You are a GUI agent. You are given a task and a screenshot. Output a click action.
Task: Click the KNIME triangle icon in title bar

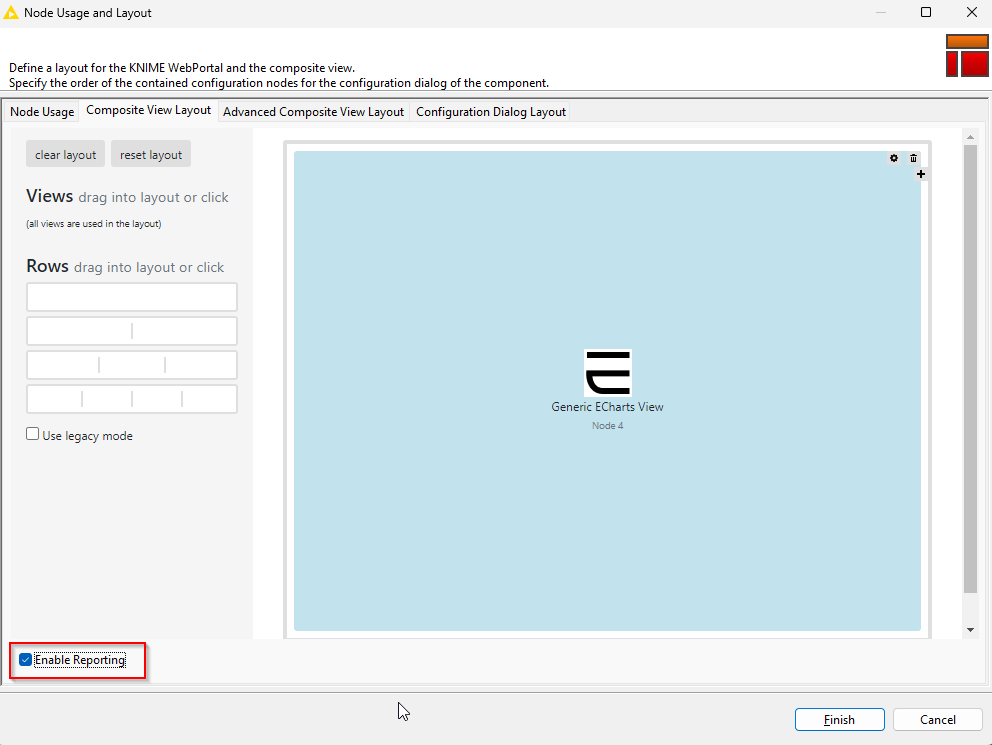[11, 13]
